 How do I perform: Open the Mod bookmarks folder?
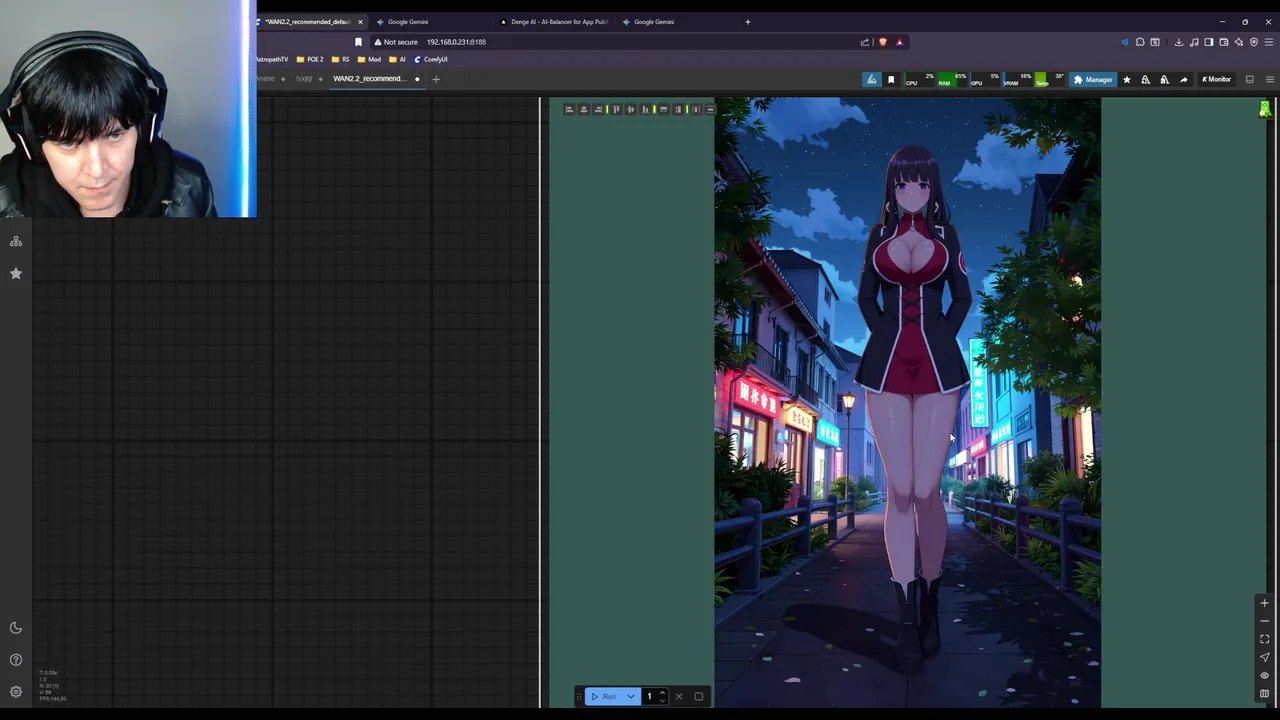(x=369, y=59)
